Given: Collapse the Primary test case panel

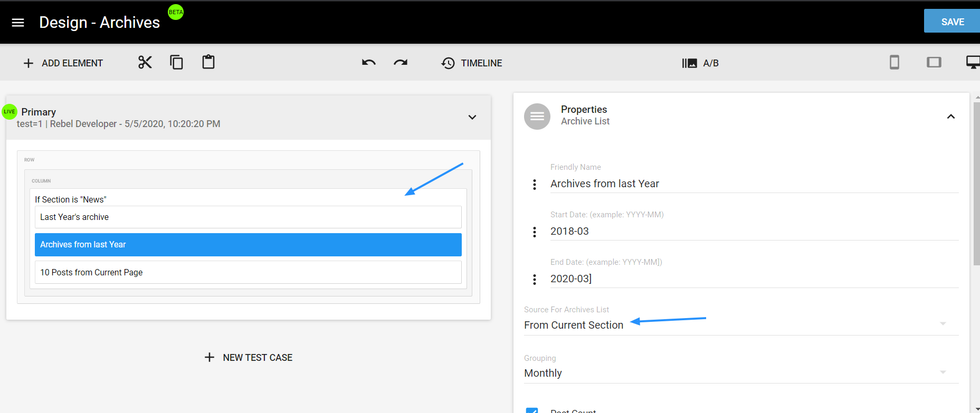Looking at the screenshot, I should coord(473,117).
